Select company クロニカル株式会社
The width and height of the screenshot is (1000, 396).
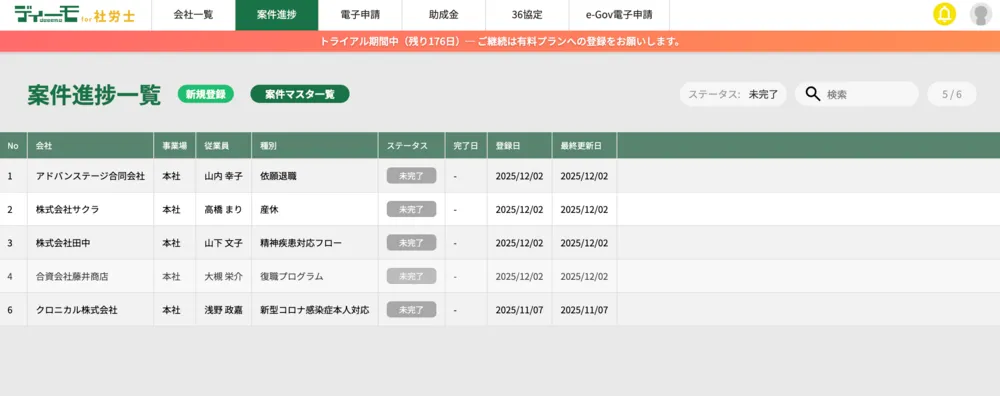(77, 310)
